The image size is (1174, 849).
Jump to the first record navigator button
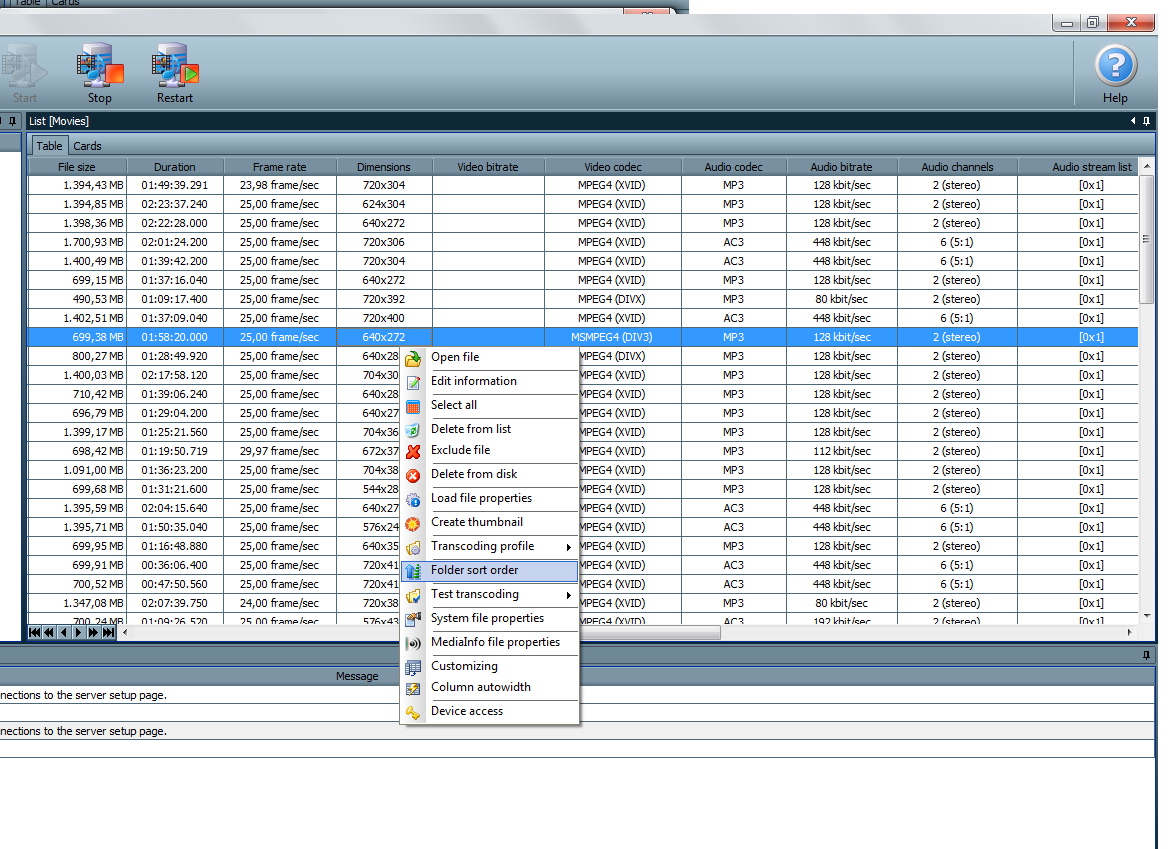tap(34, 633)
